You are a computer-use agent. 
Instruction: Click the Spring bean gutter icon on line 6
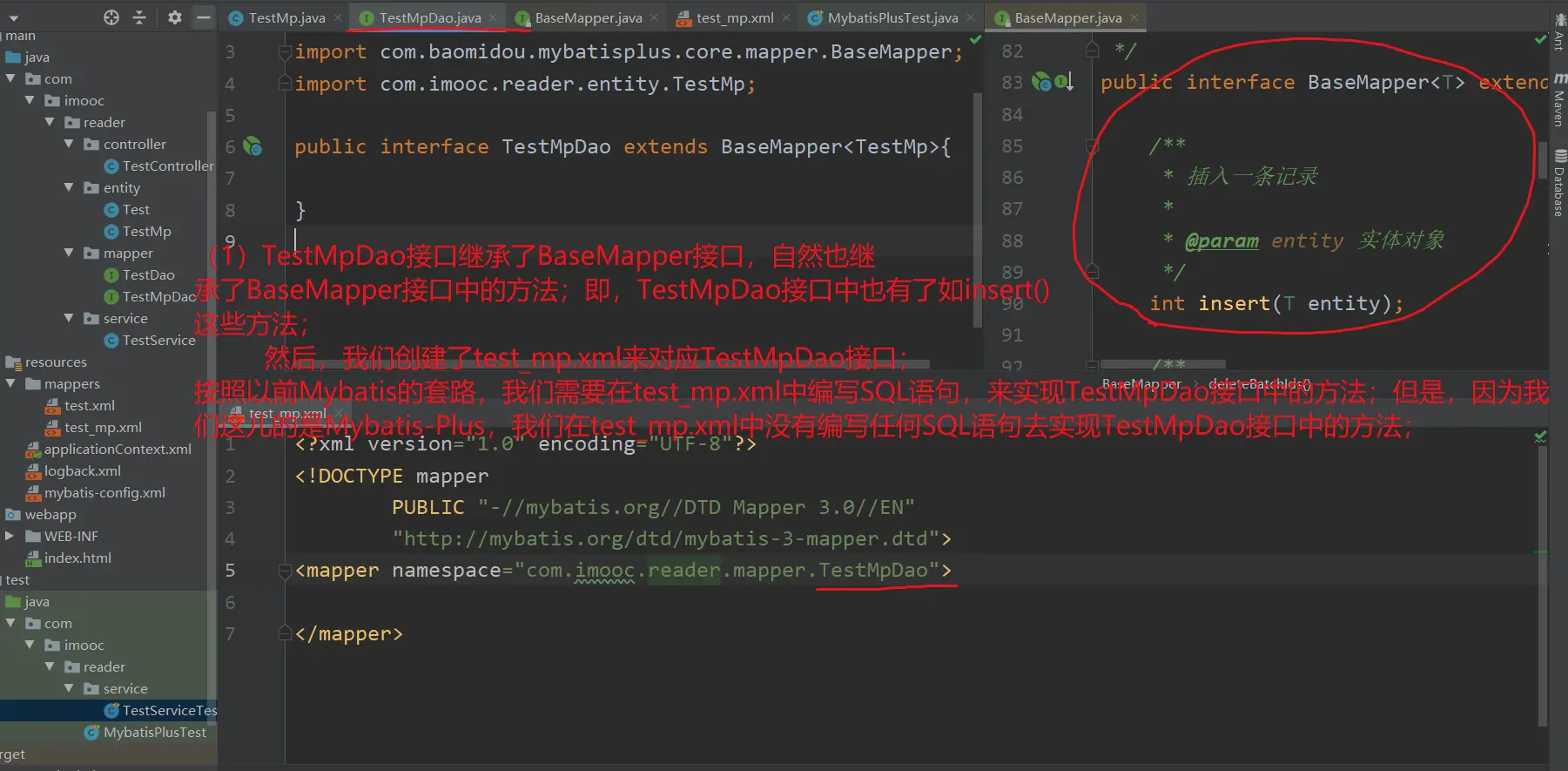[x=252, y=146]
